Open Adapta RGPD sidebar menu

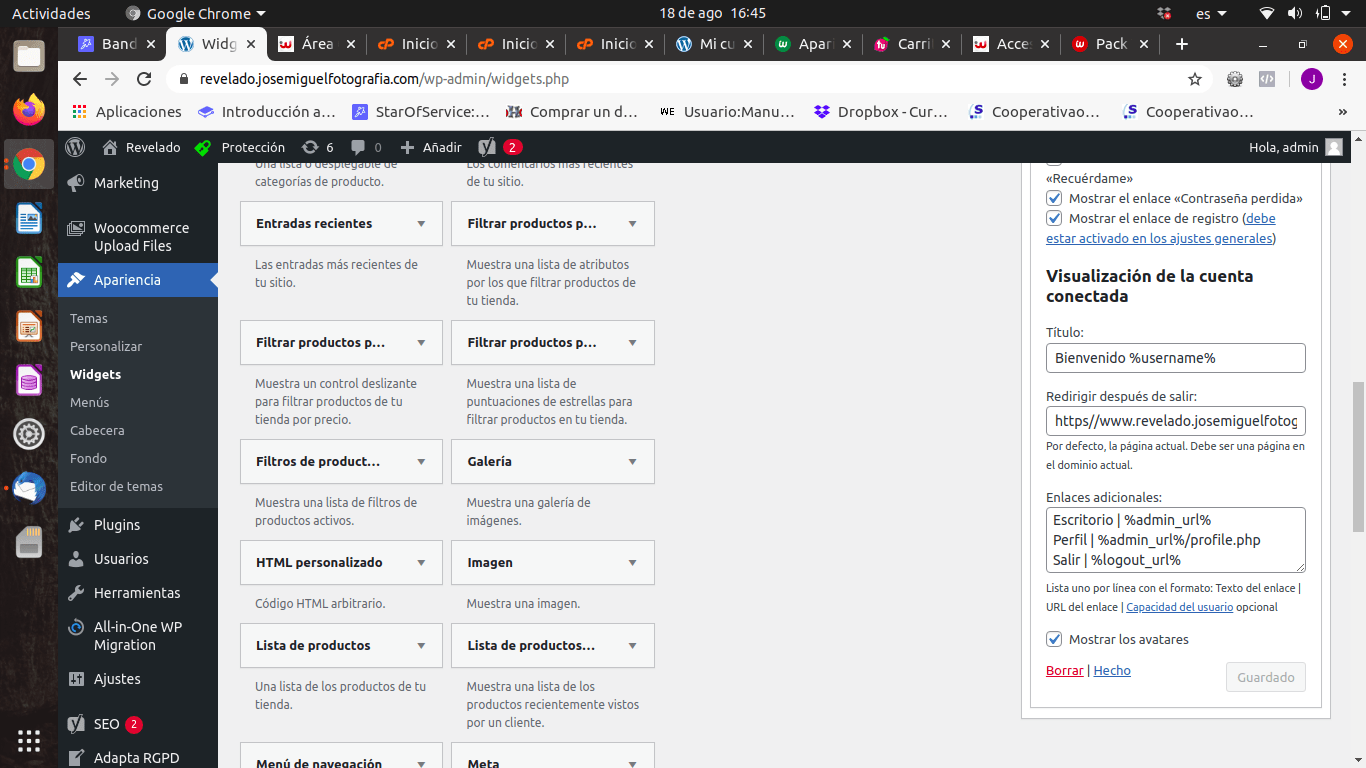pos(138,757)
